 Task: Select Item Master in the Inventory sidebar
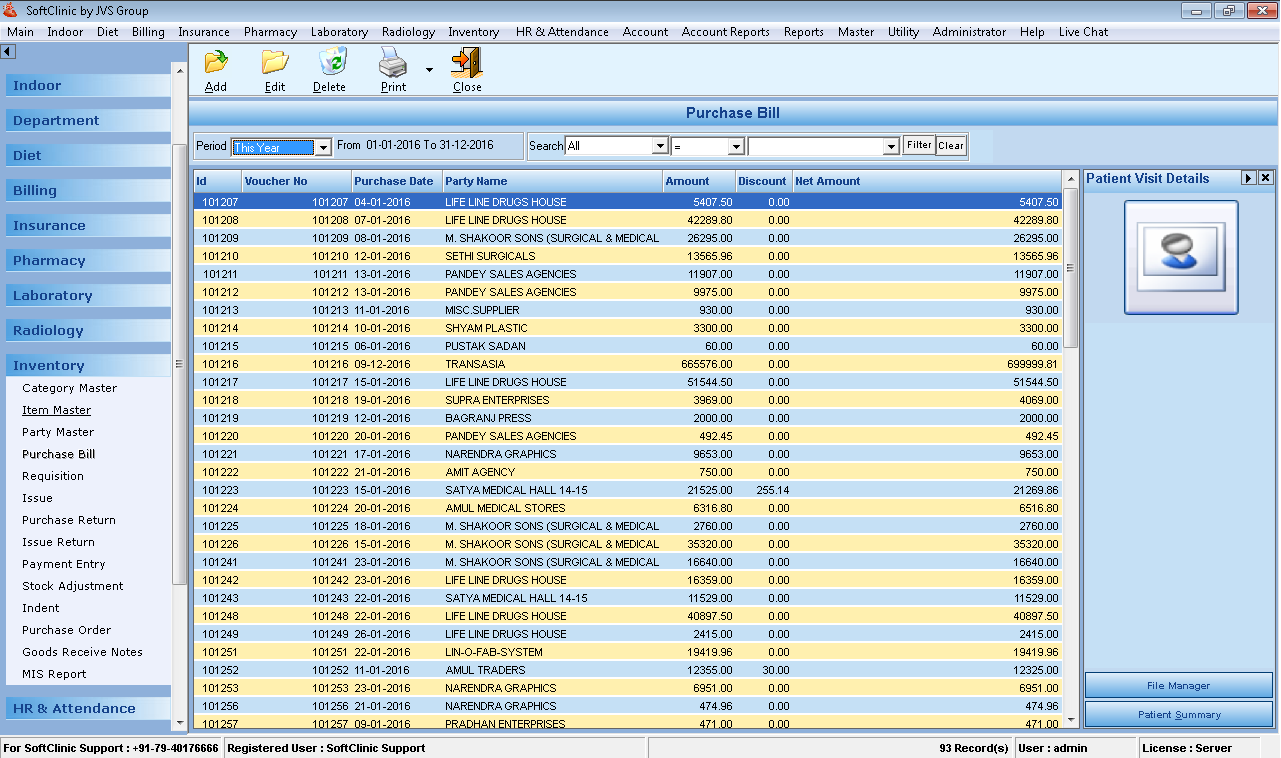pos(56,410)
